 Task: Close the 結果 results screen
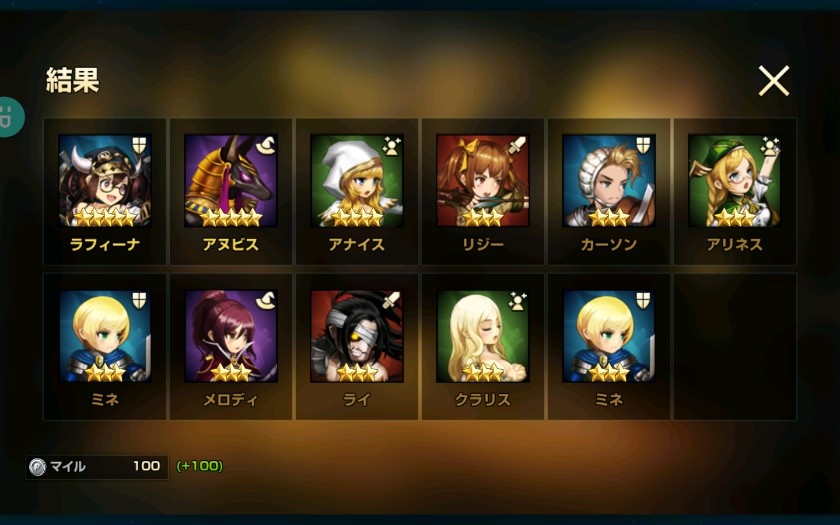coord(774,81)
